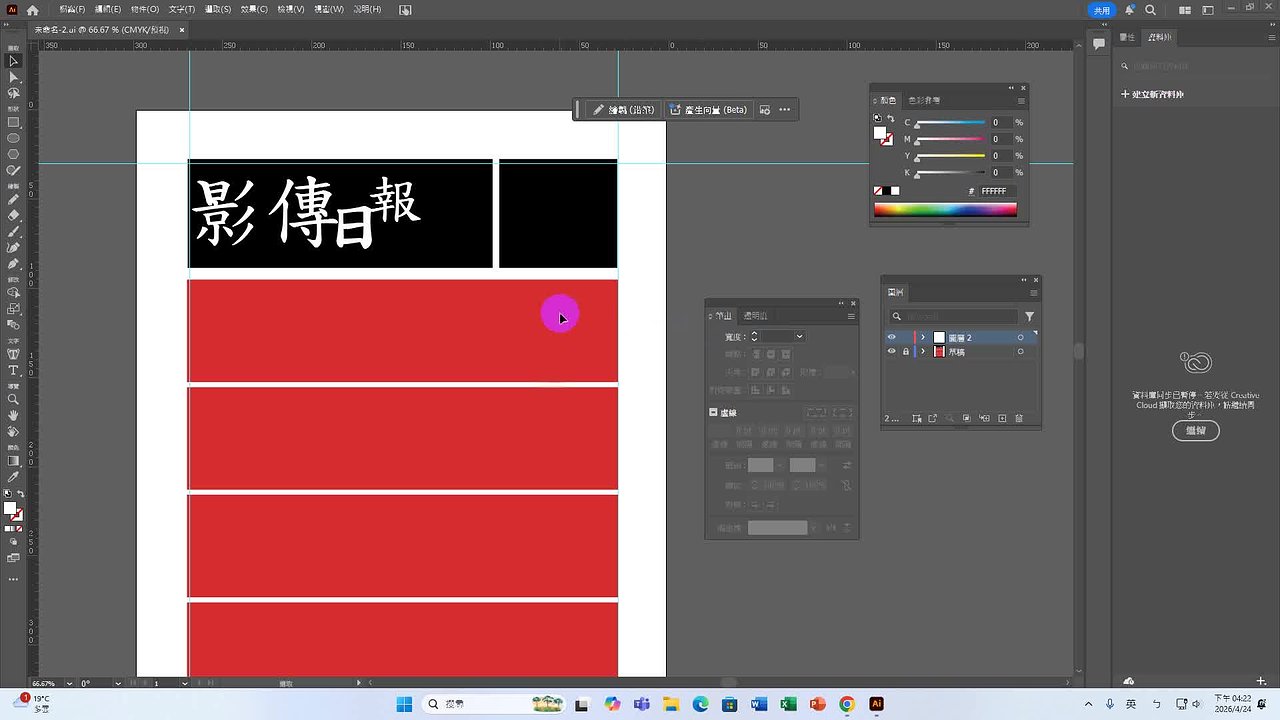Choose the Rectangle shape tool

pyautogui.click(x=13, y=120)
